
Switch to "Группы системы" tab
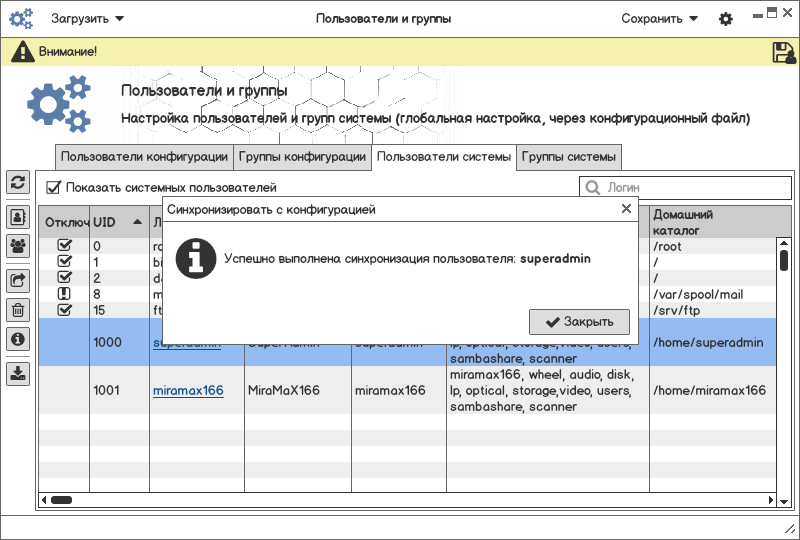pyautogui.click(x=568, y=157)
